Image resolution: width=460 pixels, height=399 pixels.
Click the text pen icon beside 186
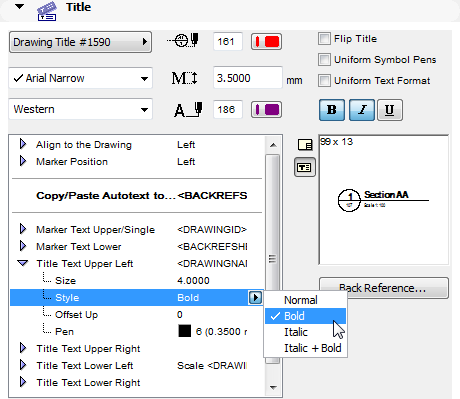(188, 110)
